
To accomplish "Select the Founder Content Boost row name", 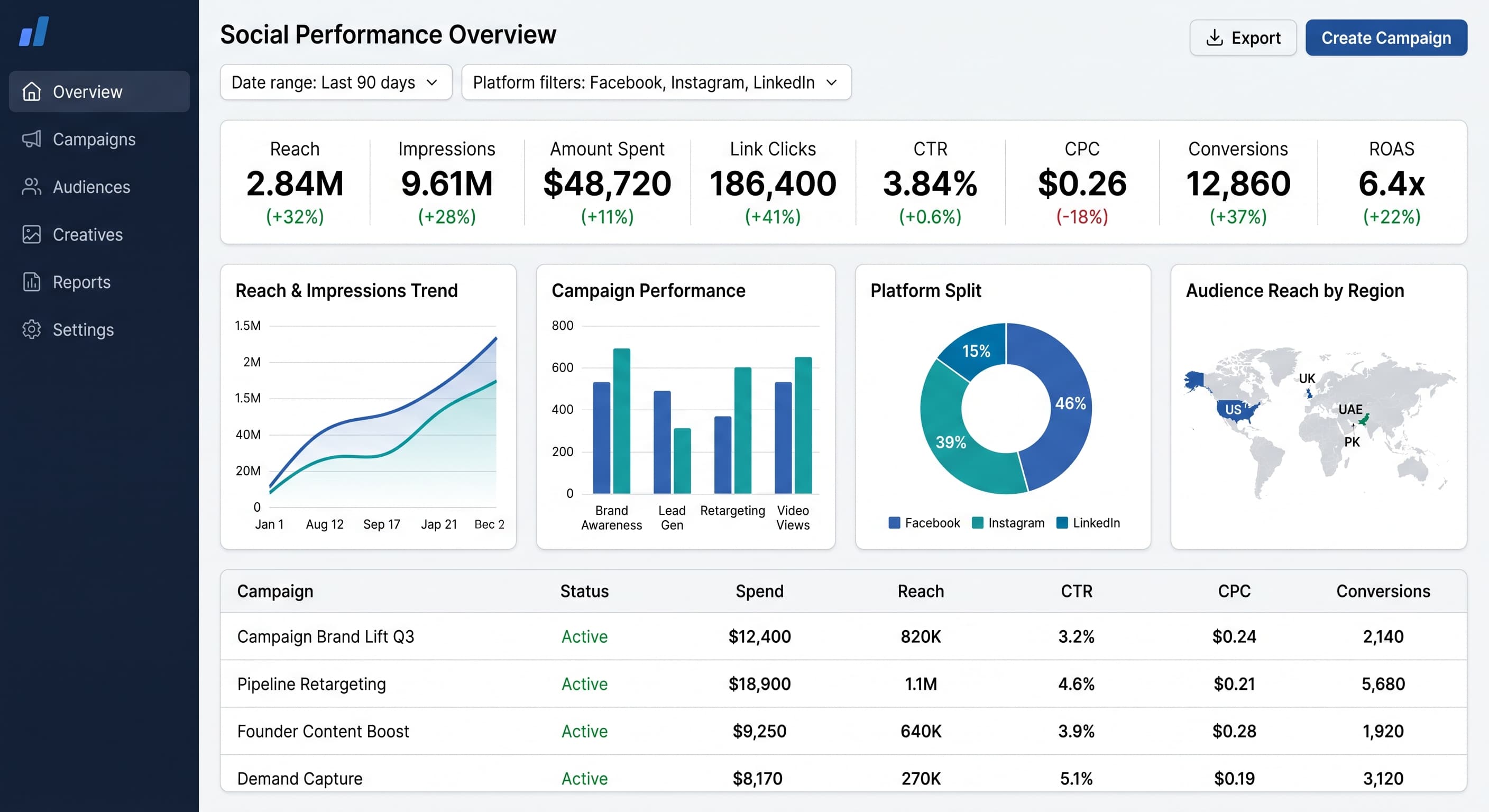I will (323, 731).
